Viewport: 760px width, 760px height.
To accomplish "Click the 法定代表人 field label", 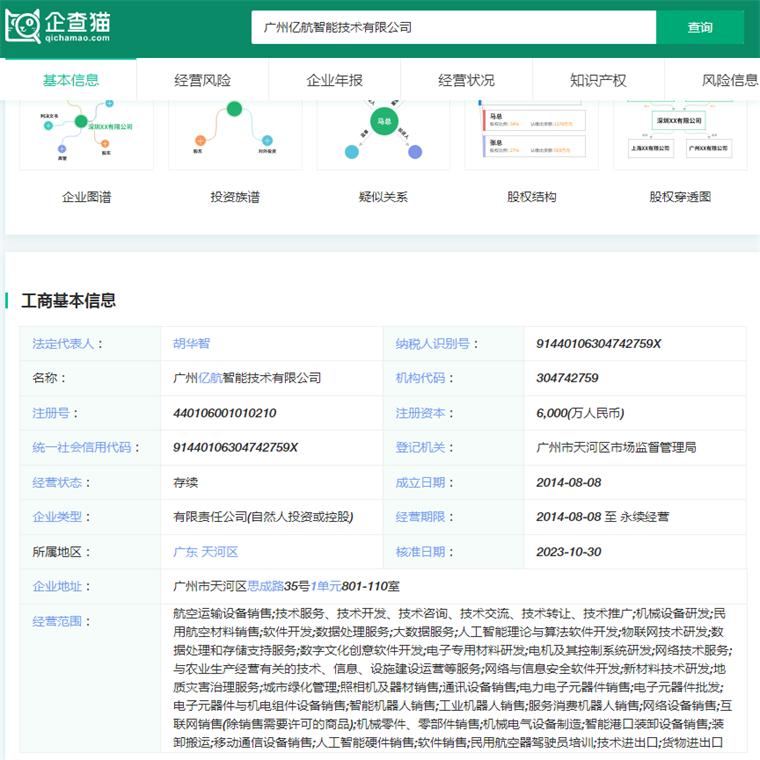I will point(63,344).
